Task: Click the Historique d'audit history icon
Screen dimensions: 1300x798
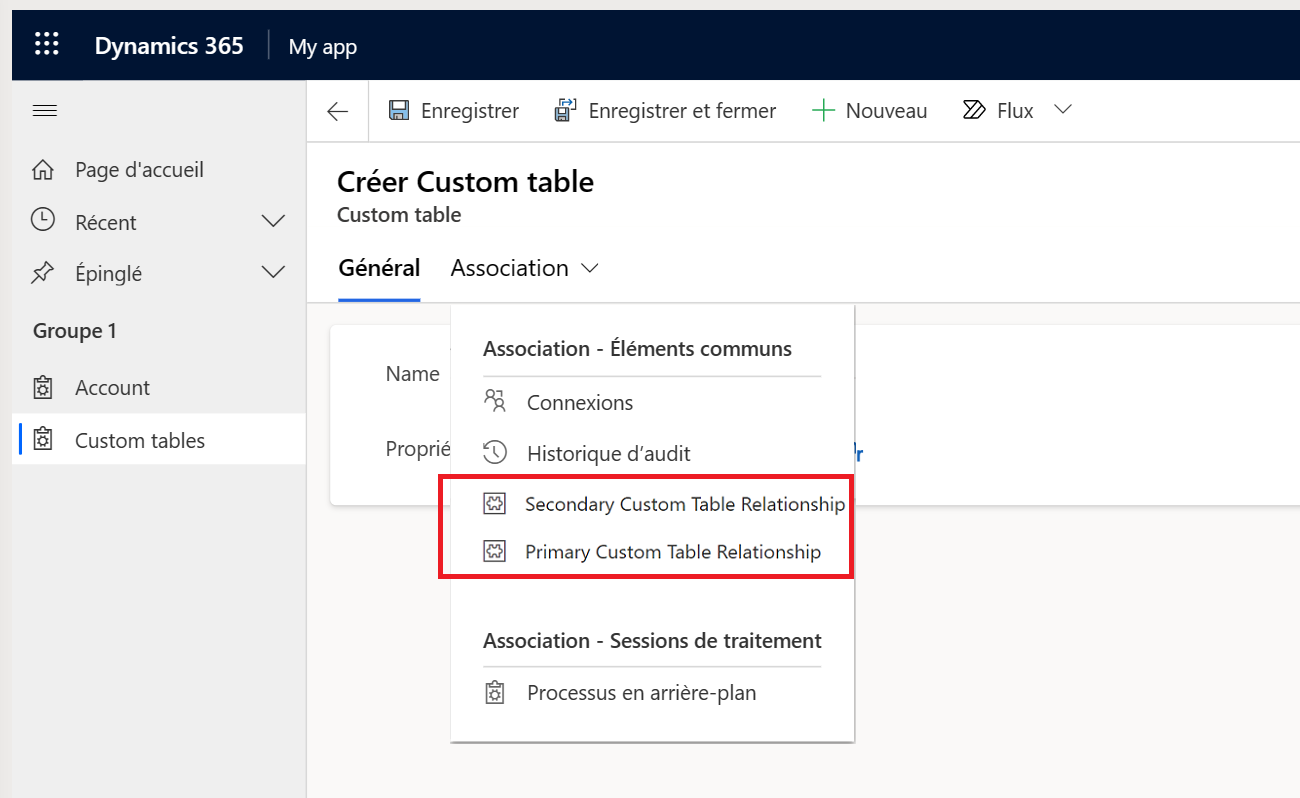Action: click(x=495, y=453)
